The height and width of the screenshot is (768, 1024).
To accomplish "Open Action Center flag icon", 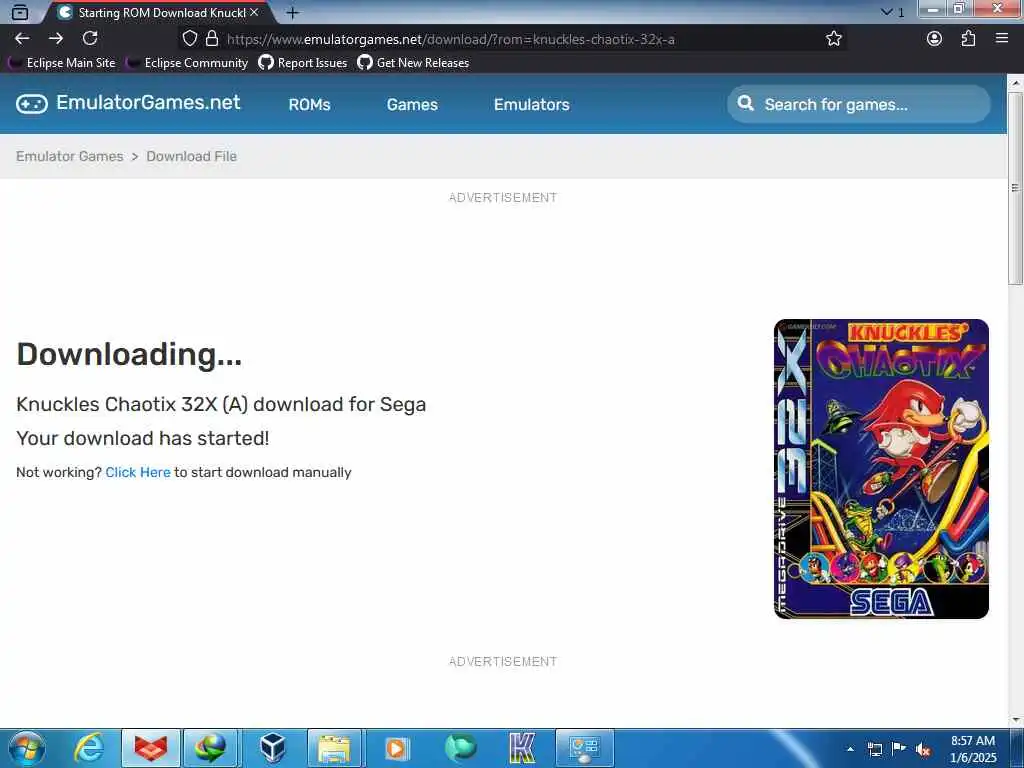I will [x=899, y=749].
